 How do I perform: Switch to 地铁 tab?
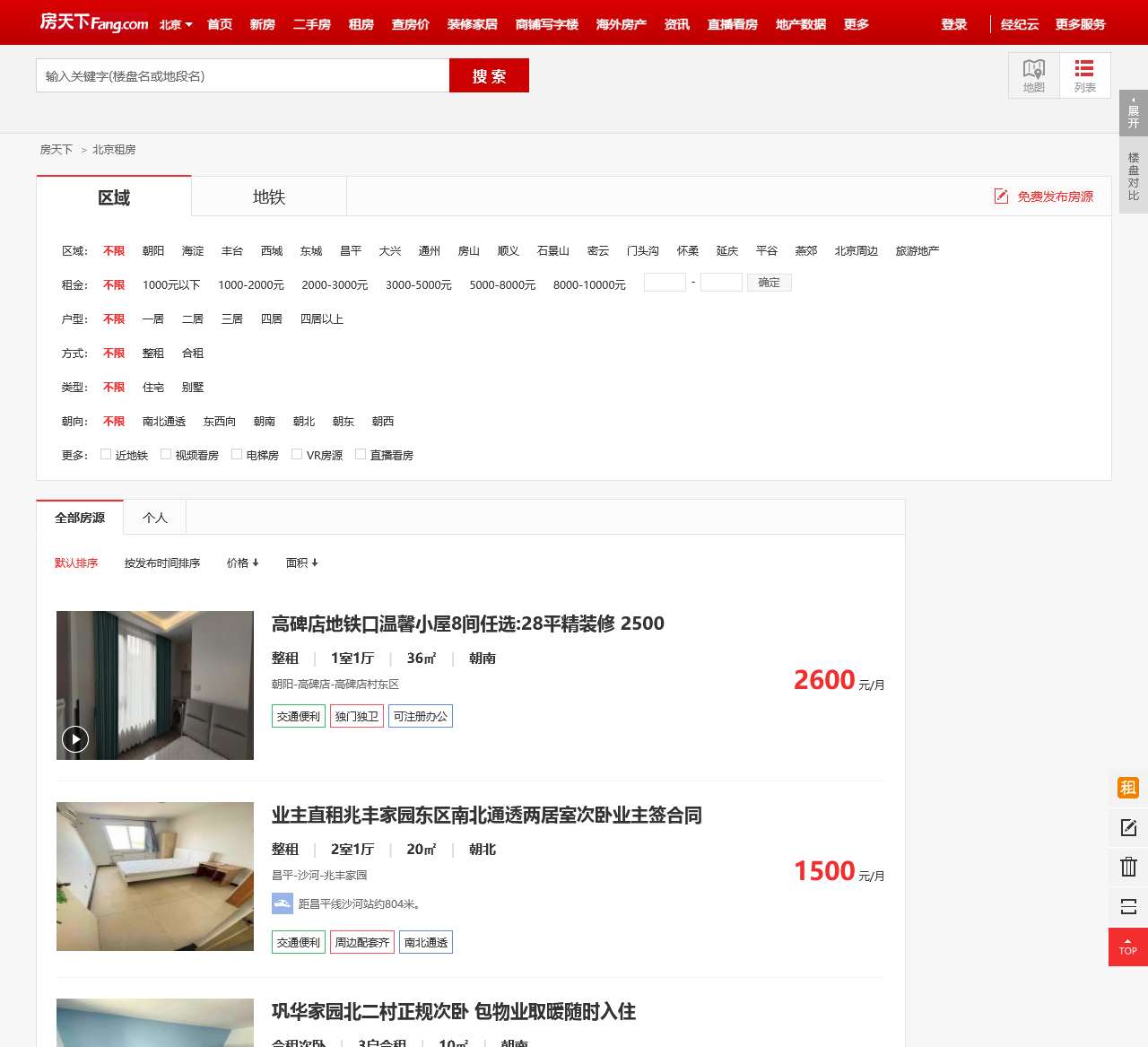point(269,196)
